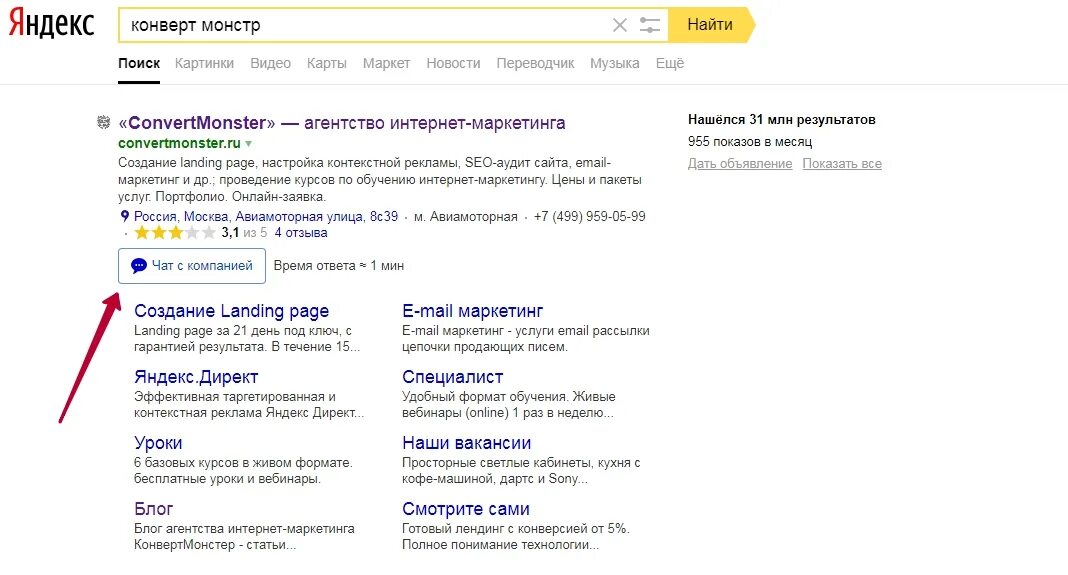The width and height of the screenshot is (1068, 575).
Task: Open the Создание Landing page sitelink
Action: point(232,311)
